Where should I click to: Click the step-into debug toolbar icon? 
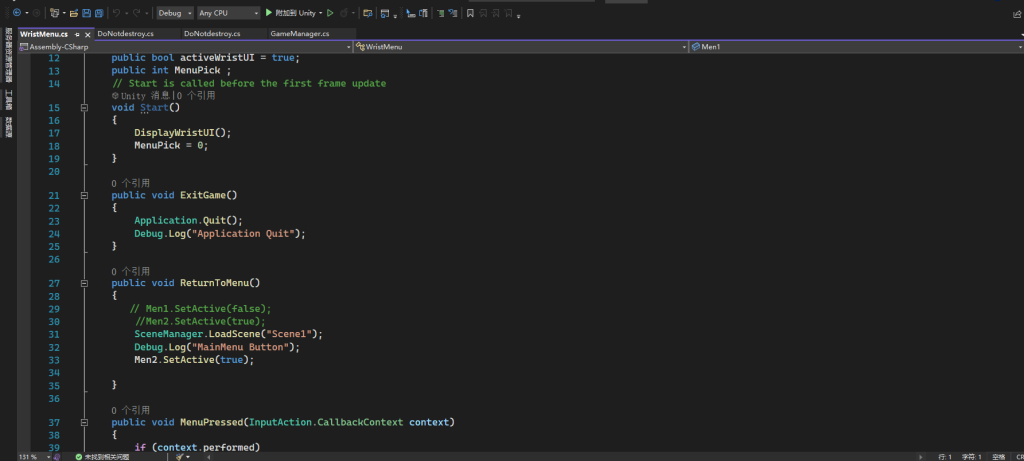coord(410,12)
